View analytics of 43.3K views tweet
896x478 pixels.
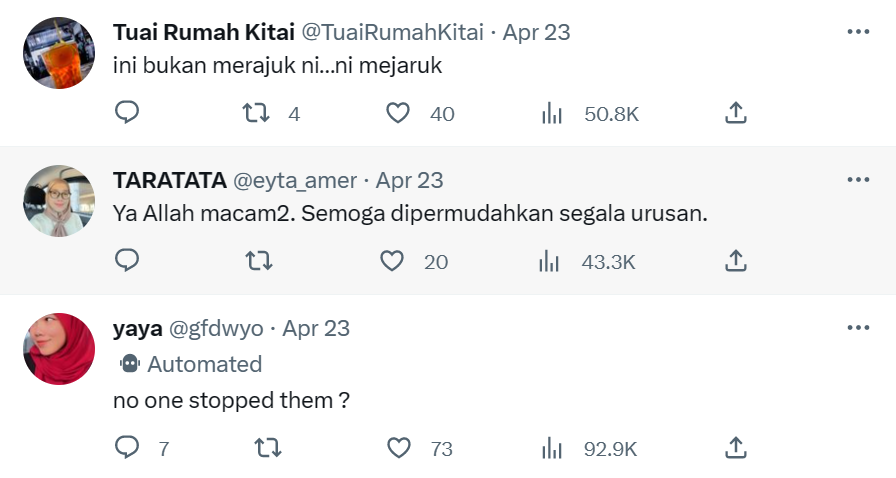tap(549, 261)
